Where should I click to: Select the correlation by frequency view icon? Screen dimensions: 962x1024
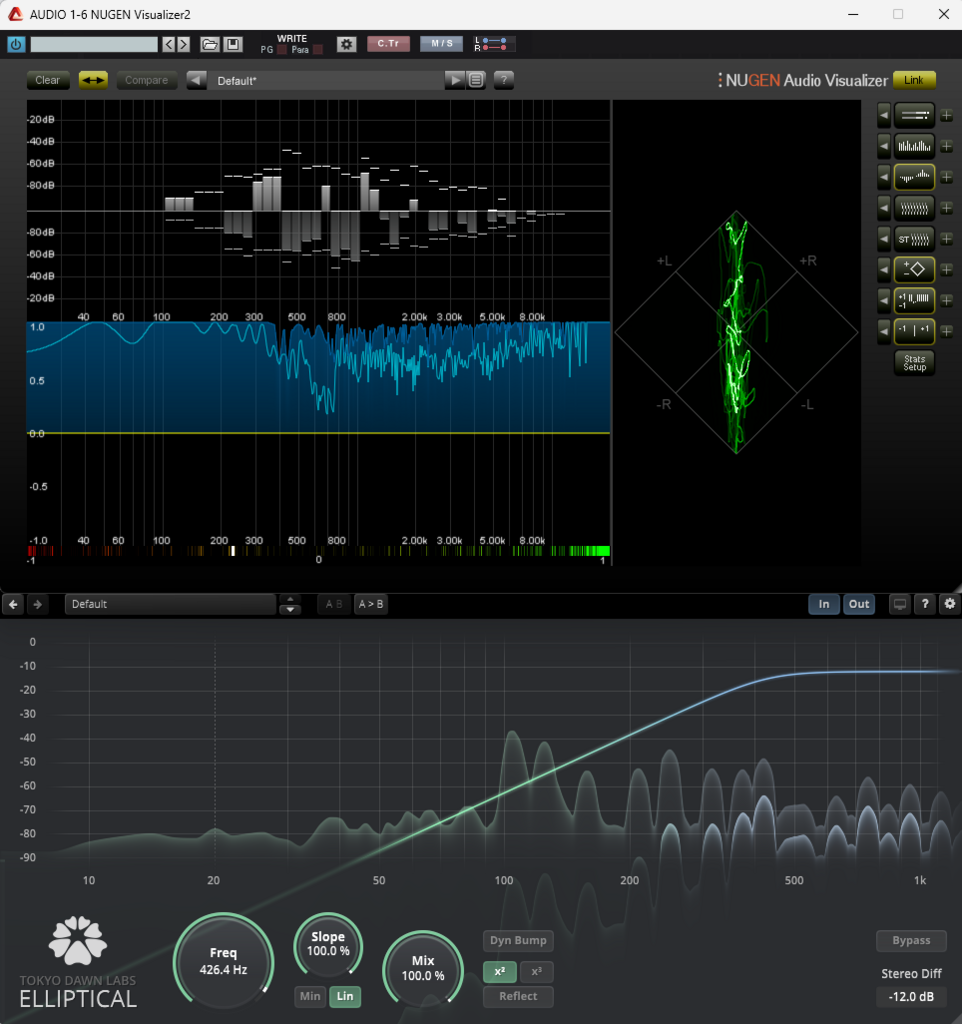[914, 300]
